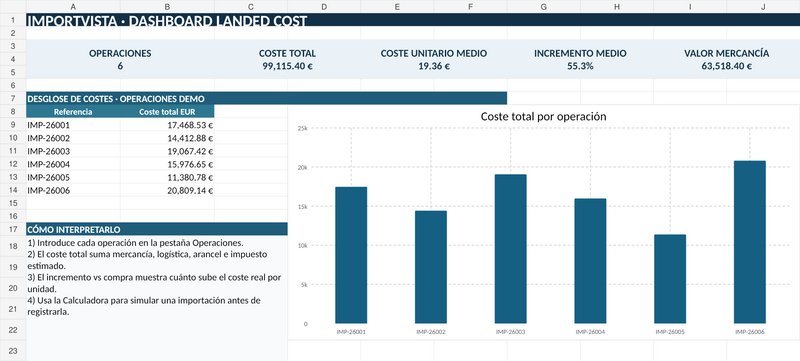Select column I header
The height and width of the screenshot is (361, 800).
(x=690, y=6)
